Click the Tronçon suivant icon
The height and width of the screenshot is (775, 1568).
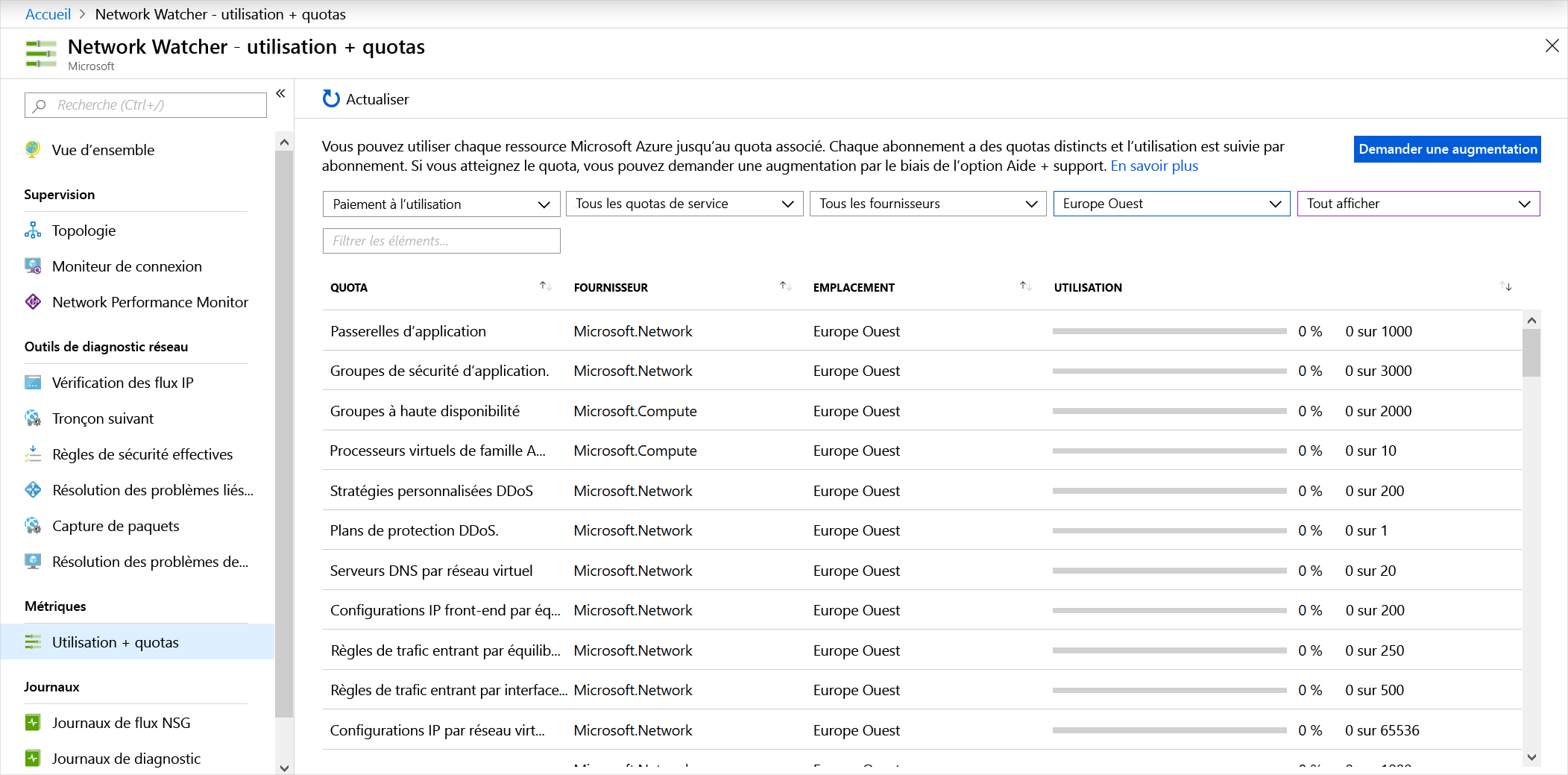click(x=33, y=418)
